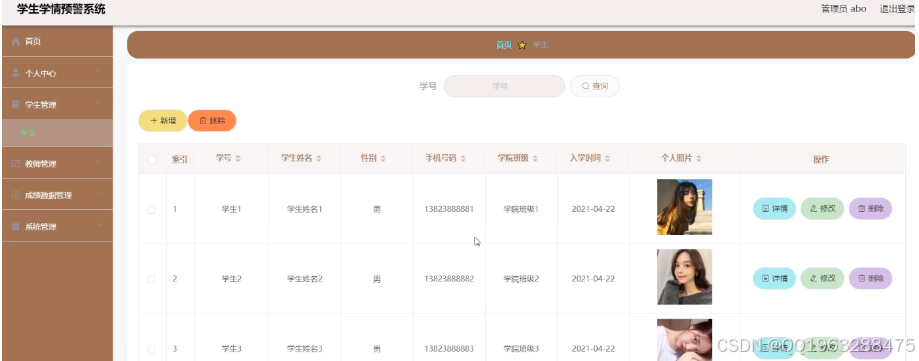The width and height of the screenshot is (919, 361).
Task: Click the icon beside 成绩数据管理
Action: point(16,195)
